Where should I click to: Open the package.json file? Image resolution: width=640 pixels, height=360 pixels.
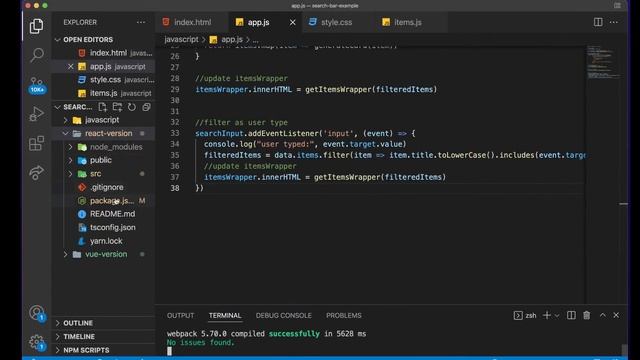pyautogui.click(x=104, y=200)
